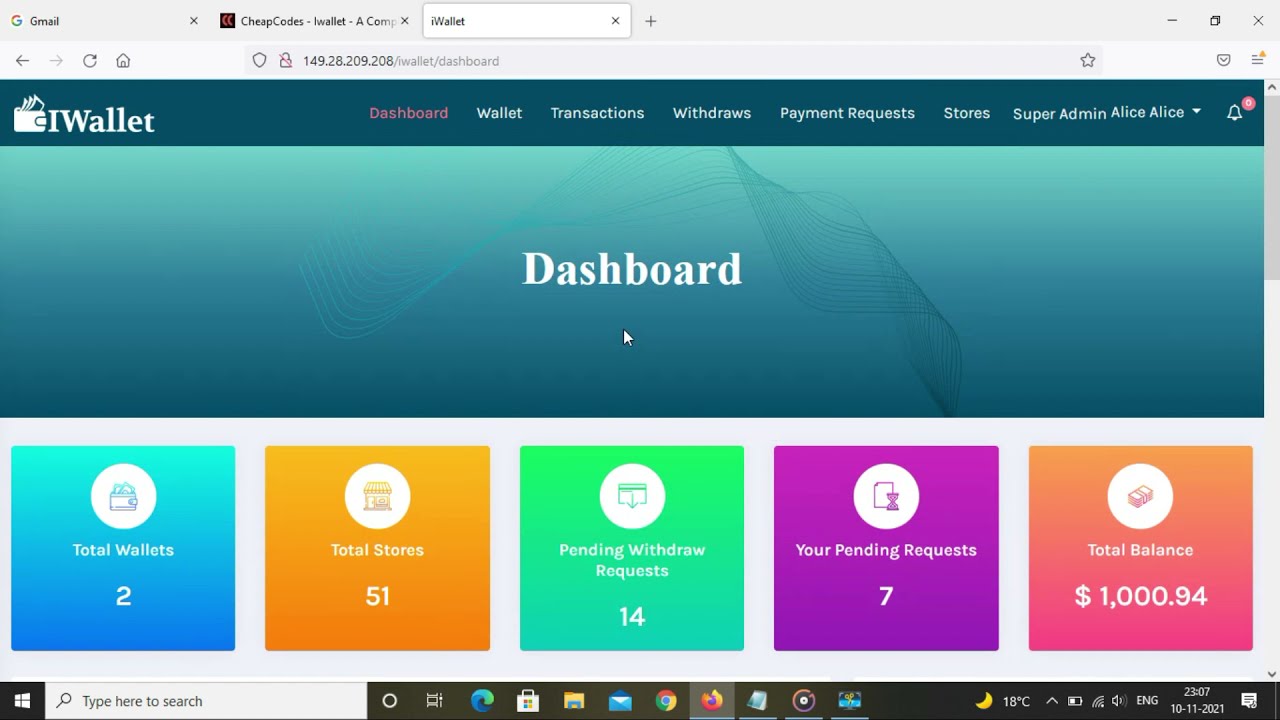This screenshot has width=1280, height=720.
Task: Click the Total Wallets card
Action: pos(123,548)
